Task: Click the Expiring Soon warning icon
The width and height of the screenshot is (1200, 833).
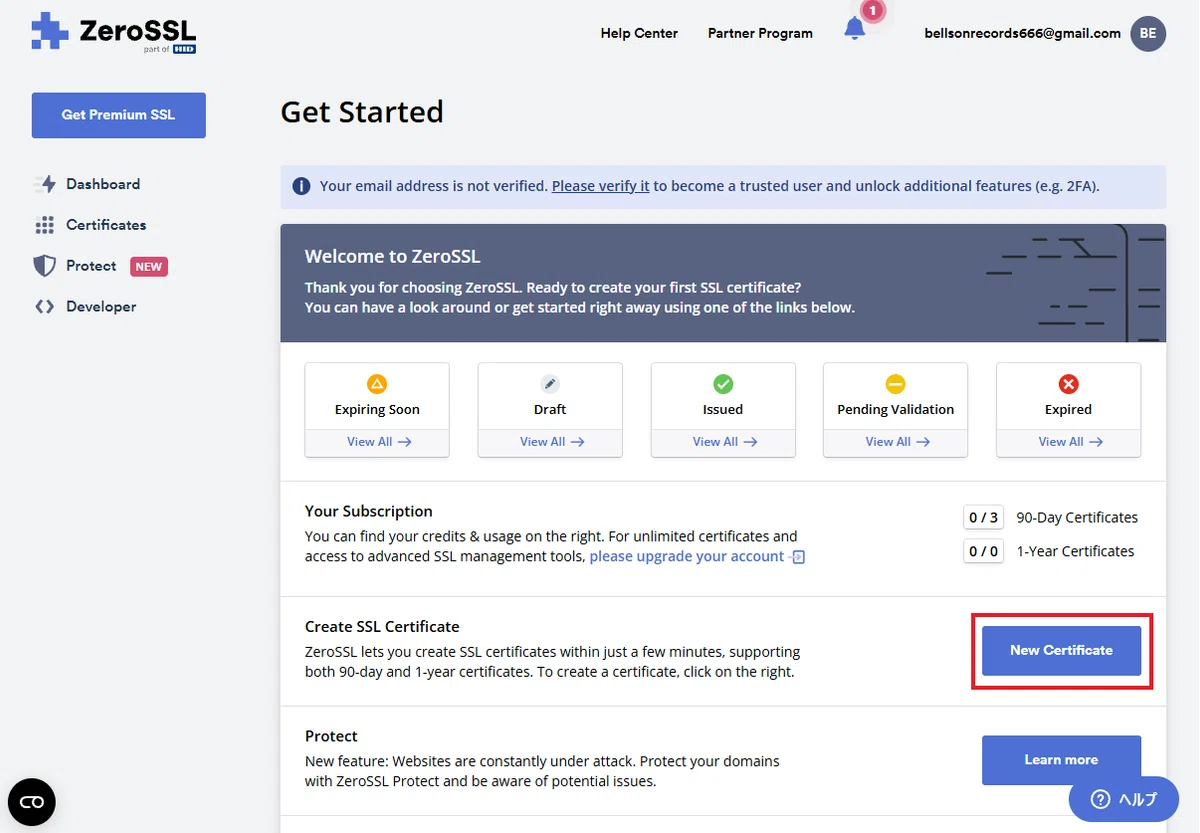Action: point(377,384)
